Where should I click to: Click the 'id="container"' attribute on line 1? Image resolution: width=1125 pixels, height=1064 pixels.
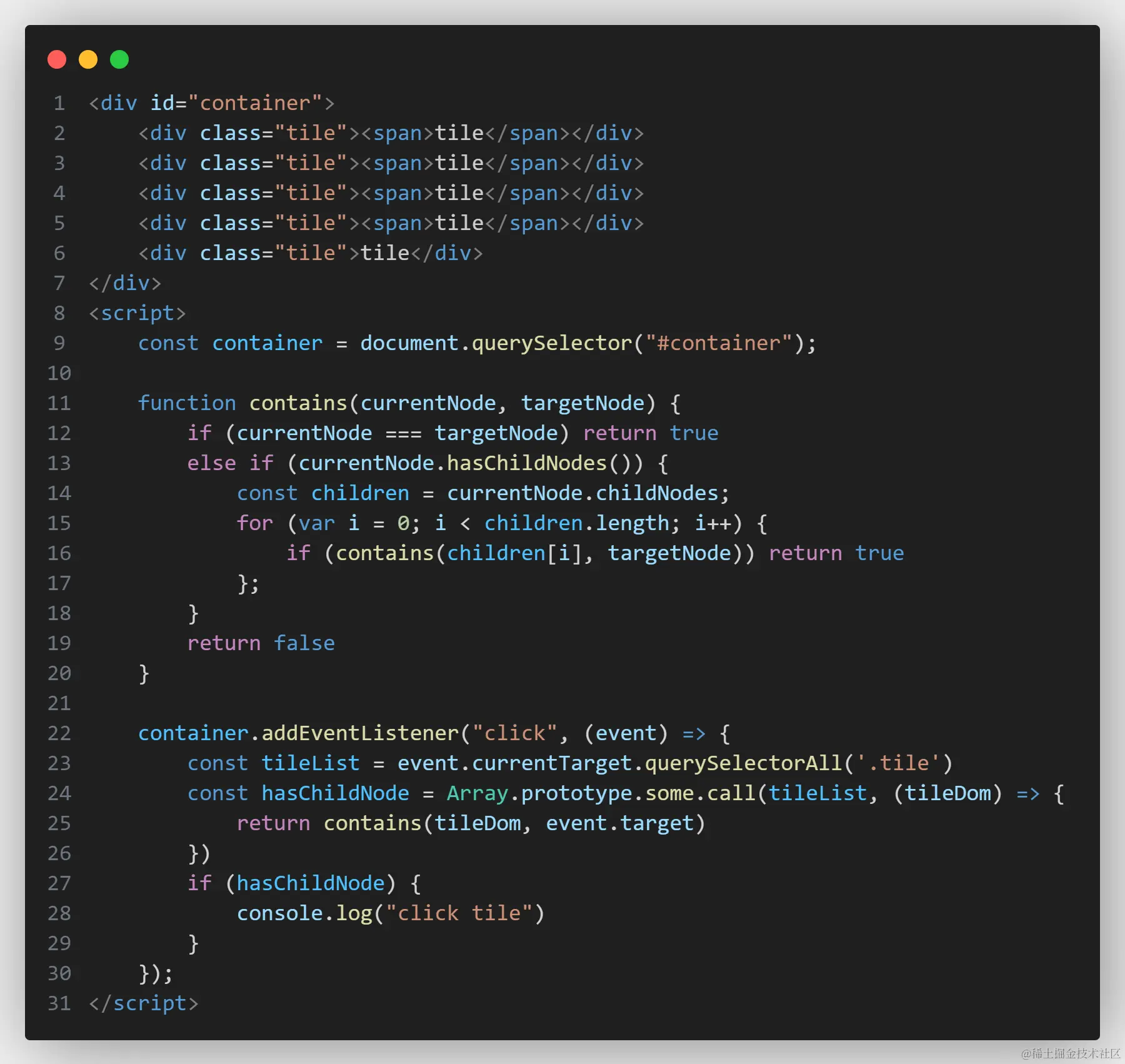(236, 103)
